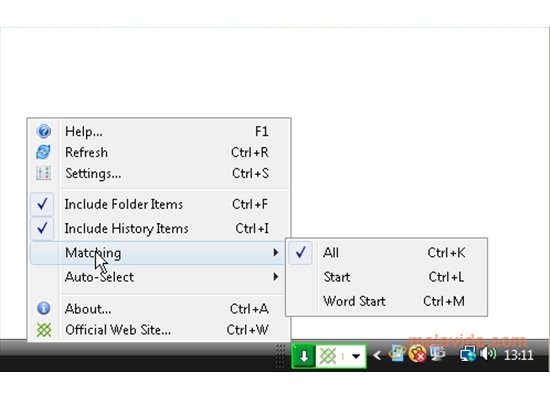This screenshot has height=400, width=550.
Task: Open the volume speaker tray icon
Action: click(x=488, y=354)
